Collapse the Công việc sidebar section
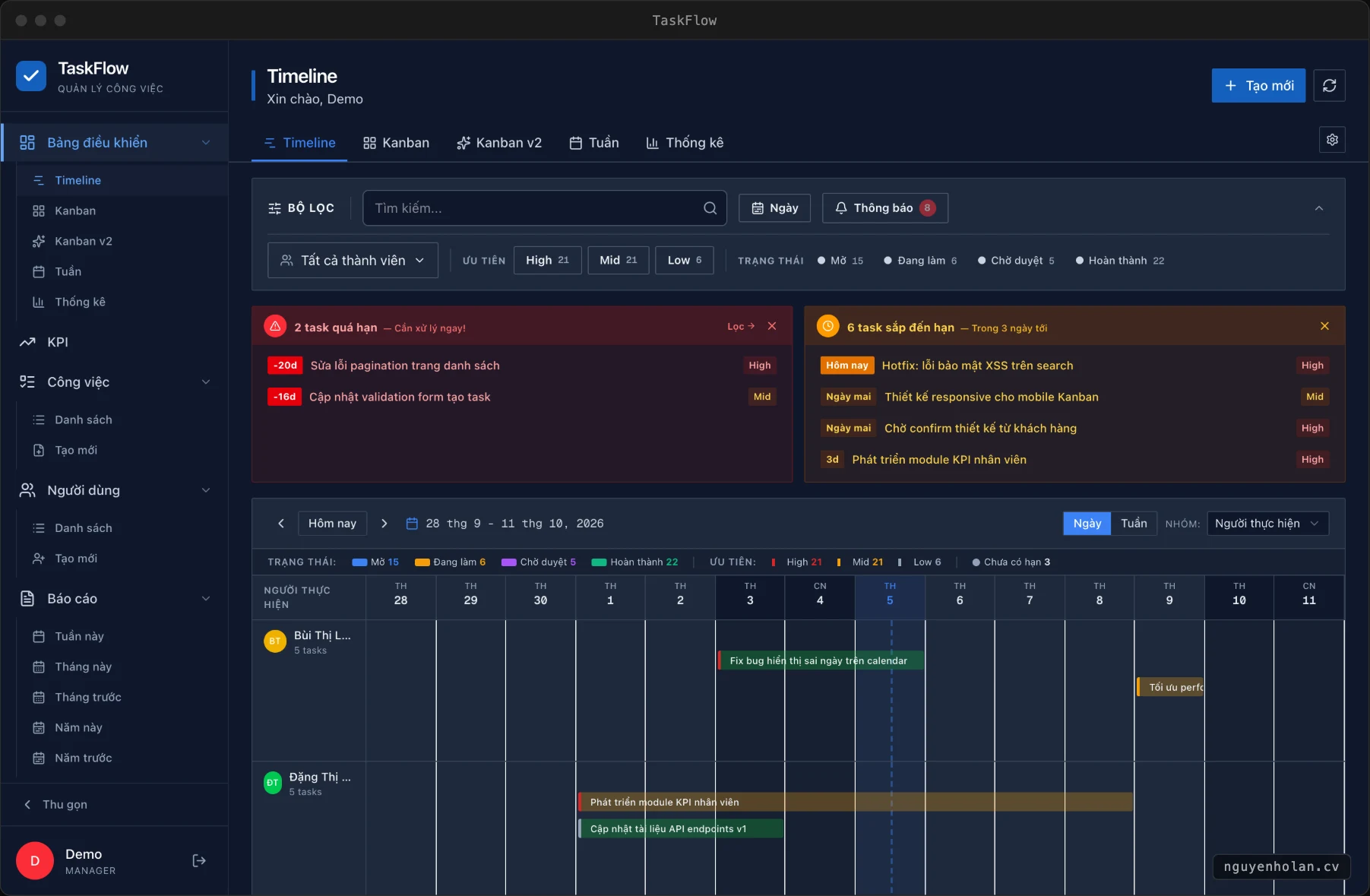This screenshot has height=896, width=1370. pyautogui.click(x=206, y=382)
